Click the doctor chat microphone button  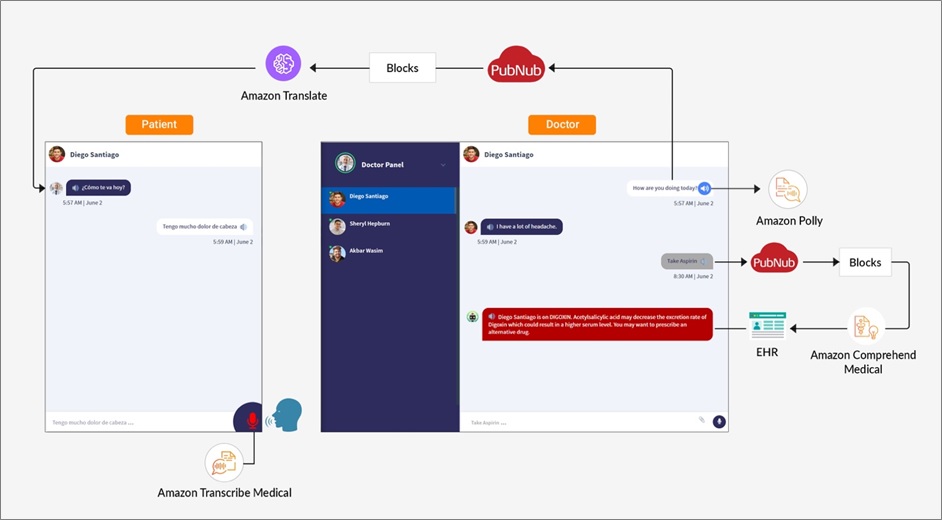719,422
